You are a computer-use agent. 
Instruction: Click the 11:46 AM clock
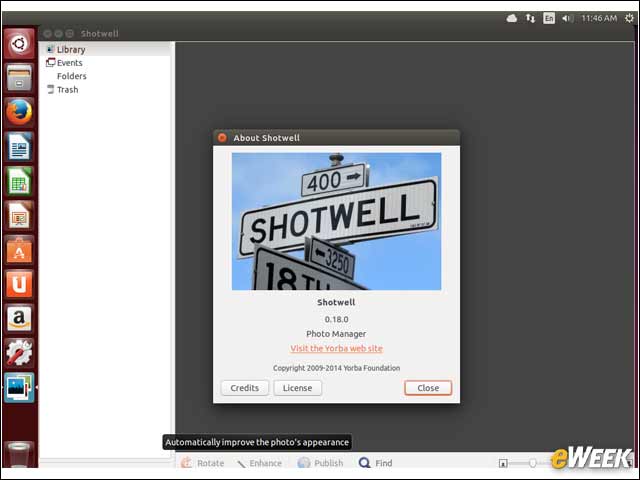[x=599, y=18]
